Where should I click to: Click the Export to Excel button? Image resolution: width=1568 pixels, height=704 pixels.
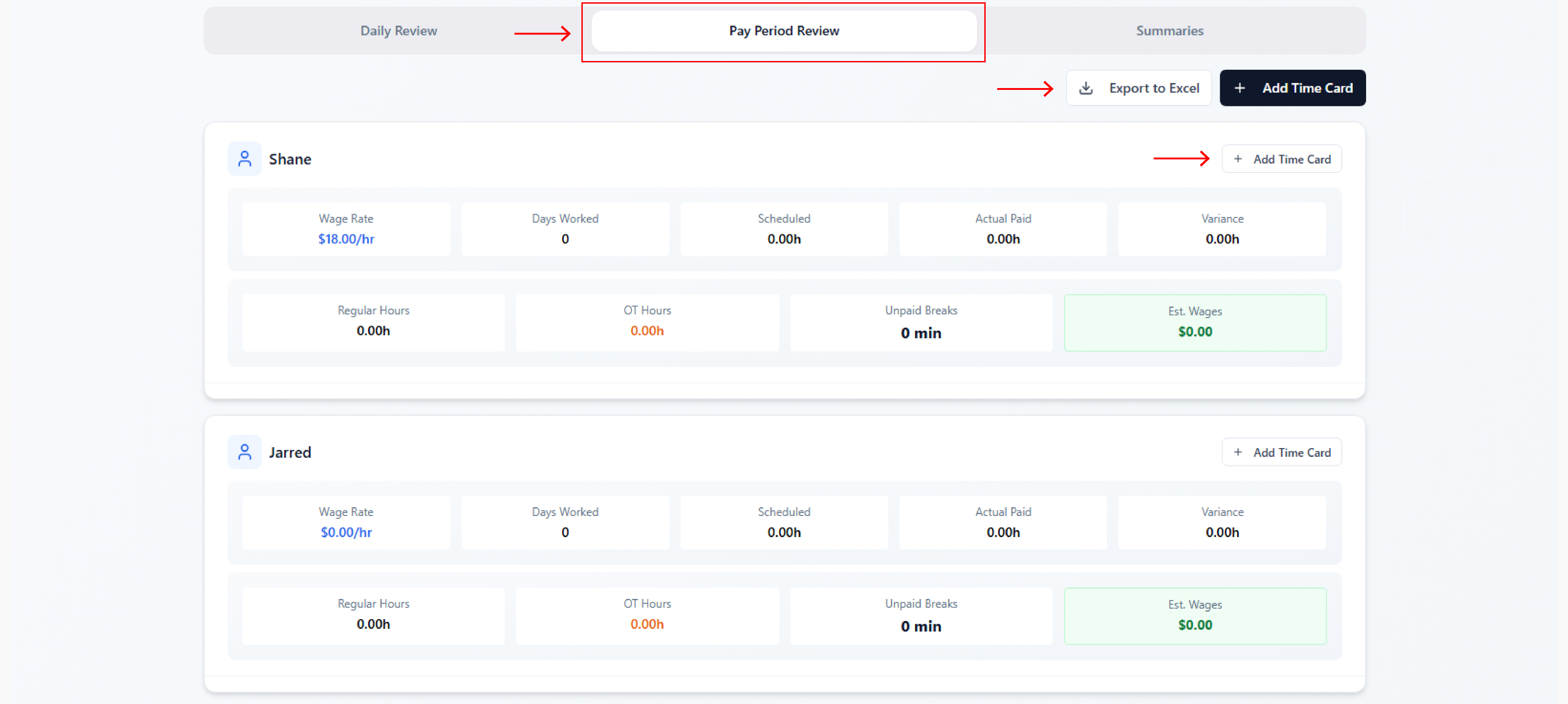pos(1138,88)
